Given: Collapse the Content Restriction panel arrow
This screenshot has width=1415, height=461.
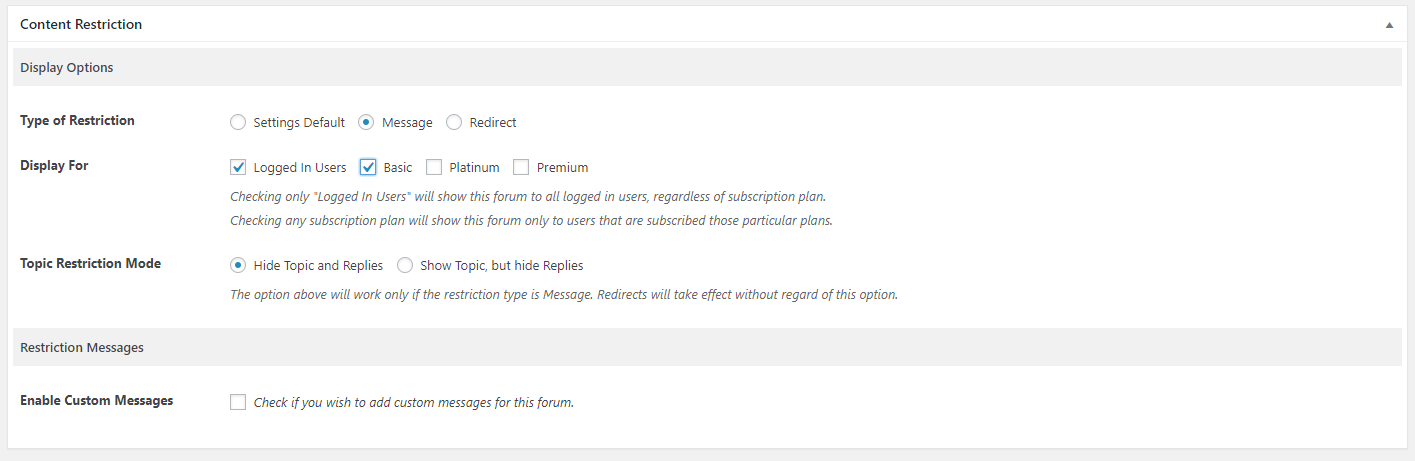Looking at the screenshot, I should [1389, 25].
